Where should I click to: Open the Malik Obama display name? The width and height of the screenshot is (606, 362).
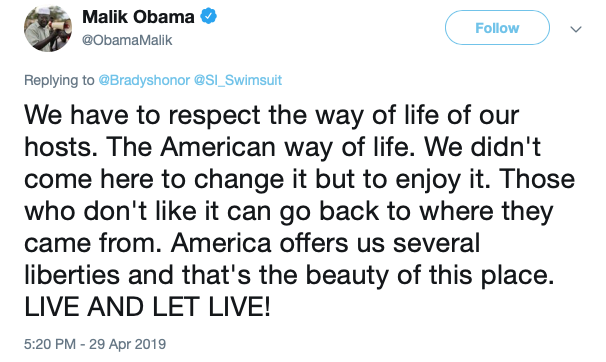[x=138, y=17]
